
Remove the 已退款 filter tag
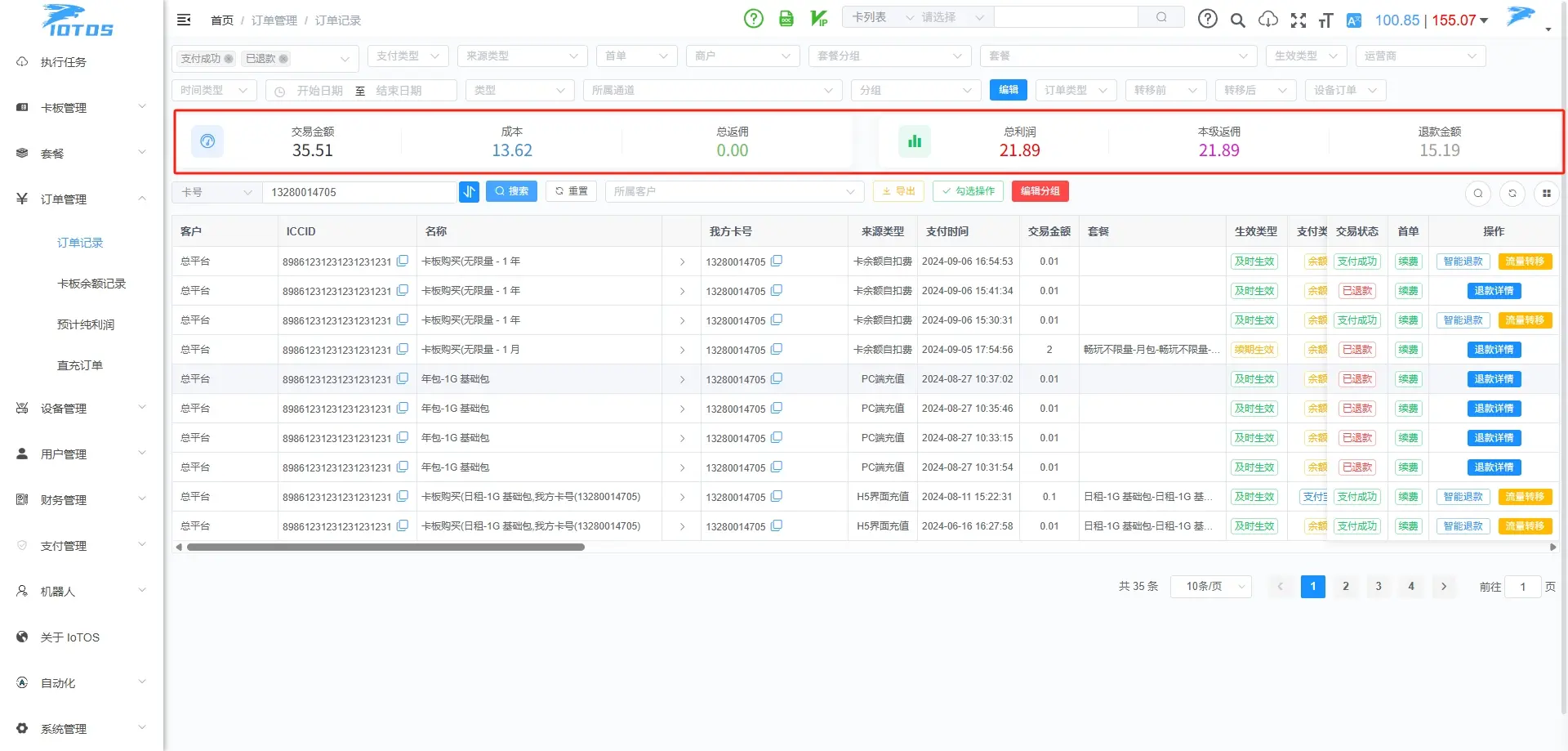pos(283,59)
